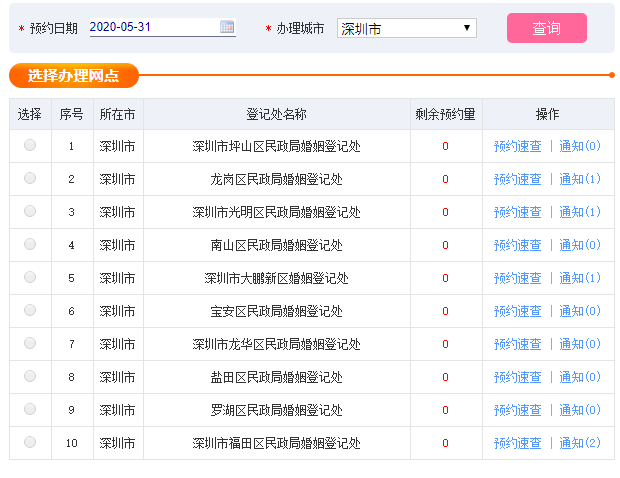Select radio button for 罗湖区民政局婚姻登记处
The height and width of the screenshot is (478, 620).
click(x=30, y=409)
